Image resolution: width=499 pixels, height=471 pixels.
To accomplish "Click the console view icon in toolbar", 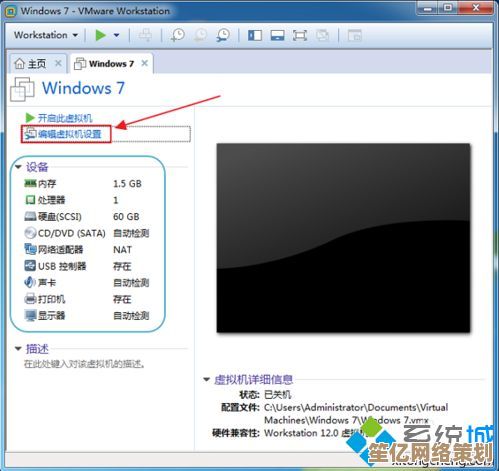I will click(x=355, y=35).
